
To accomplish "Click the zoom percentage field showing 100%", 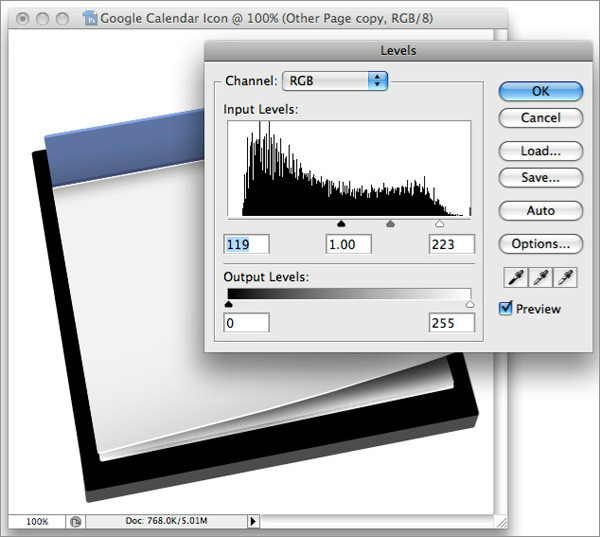I will pyautogui.click(x=37, y=521).
